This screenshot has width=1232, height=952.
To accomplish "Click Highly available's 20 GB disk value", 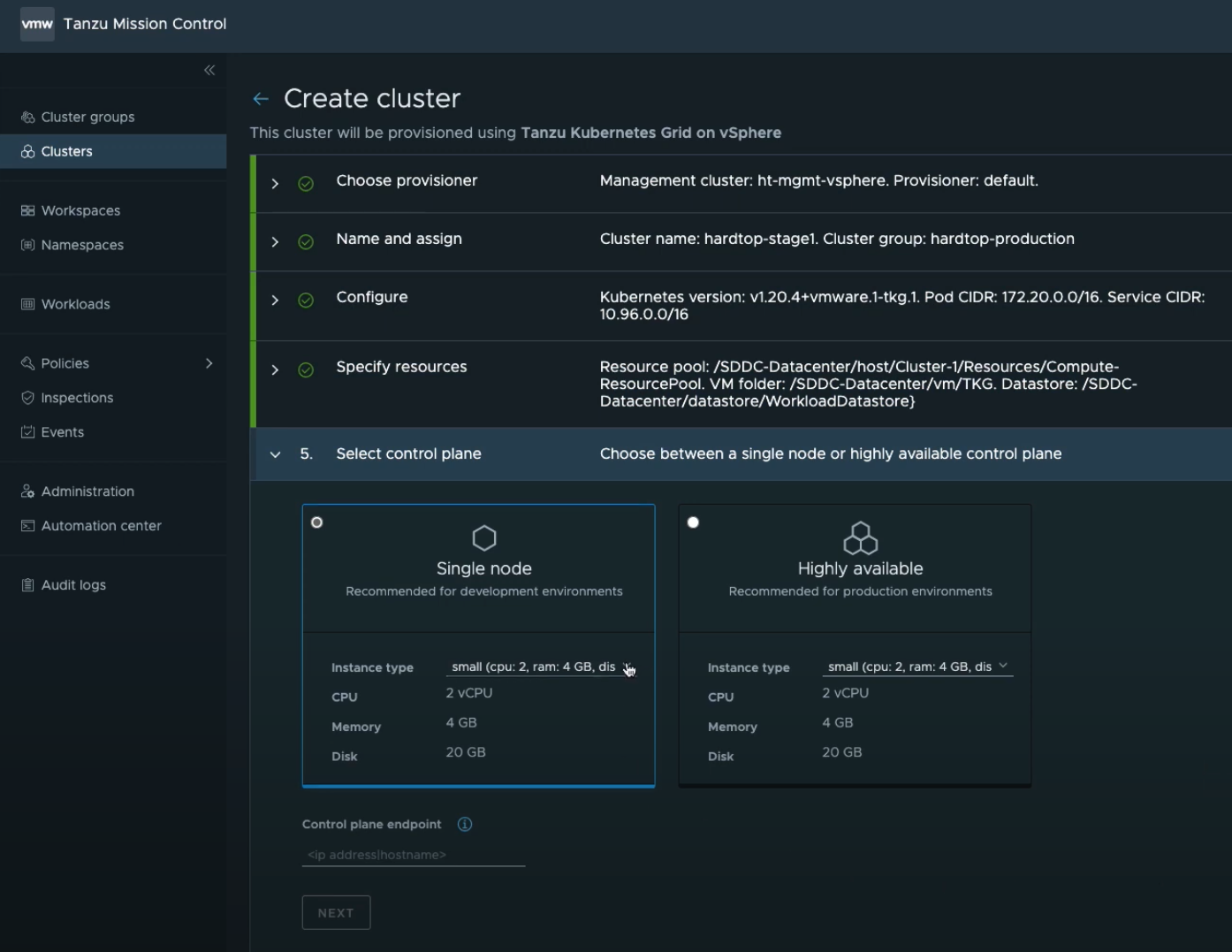I will pos(842,752).
